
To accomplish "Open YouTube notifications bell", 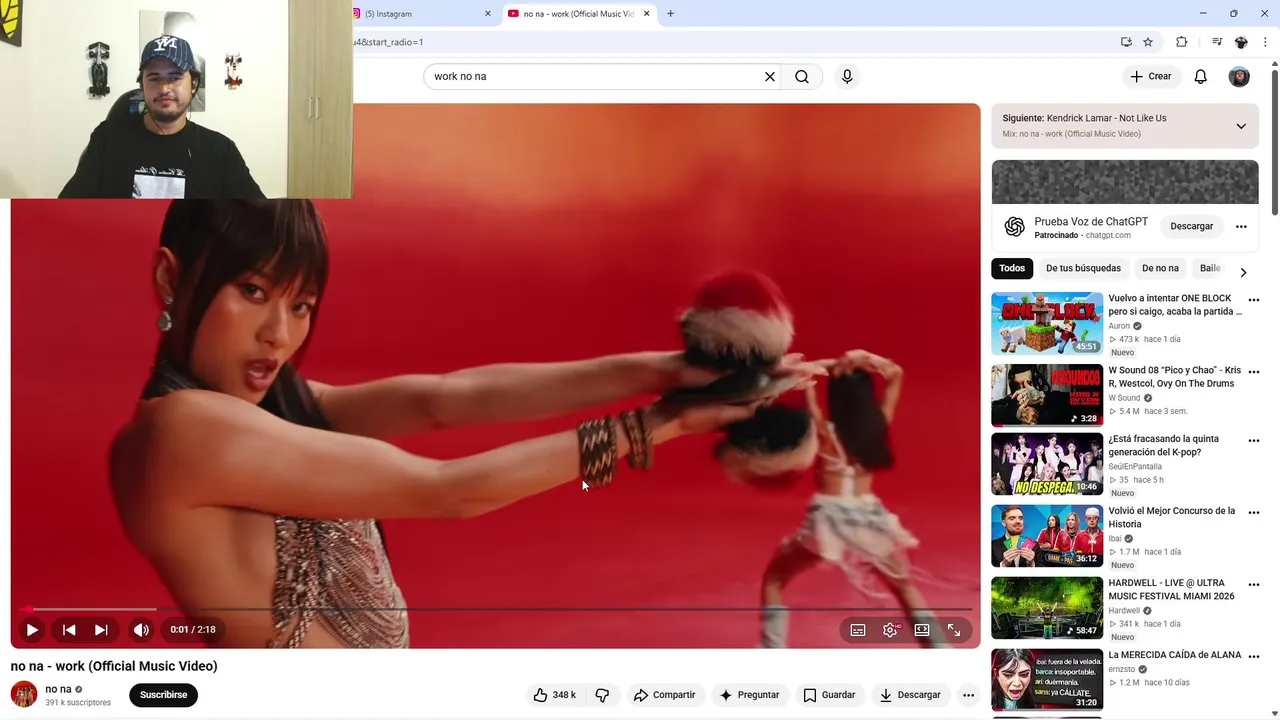I will coord(1201,76).
